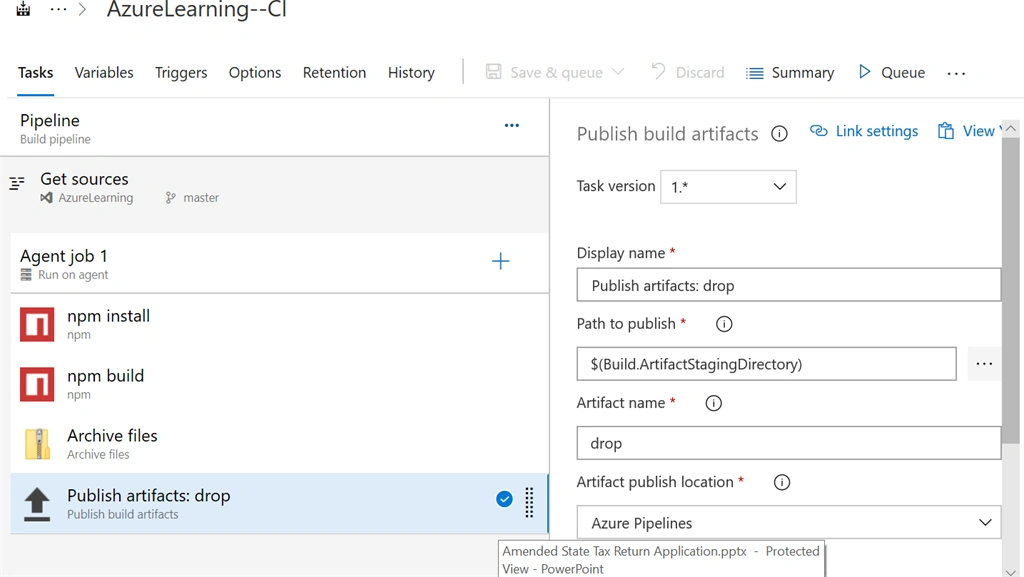
Task: Select the npm build task
Action: click(280, 384)
